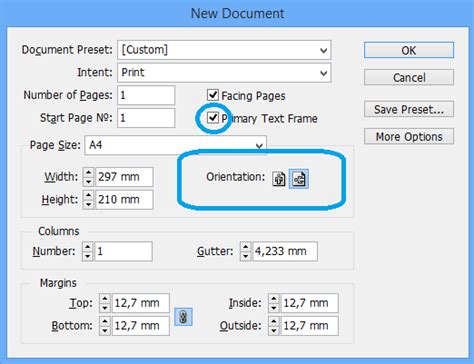Click the Bottom margin field

(141, 326)
